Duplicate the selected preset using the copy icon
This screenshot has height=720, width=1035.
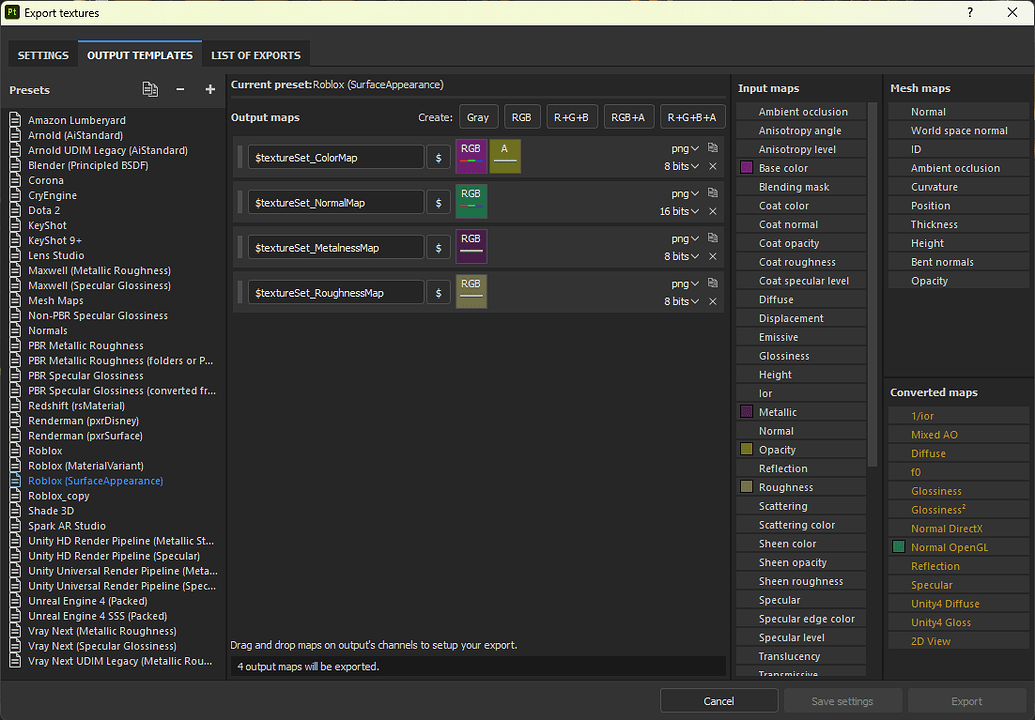(150, 89)
